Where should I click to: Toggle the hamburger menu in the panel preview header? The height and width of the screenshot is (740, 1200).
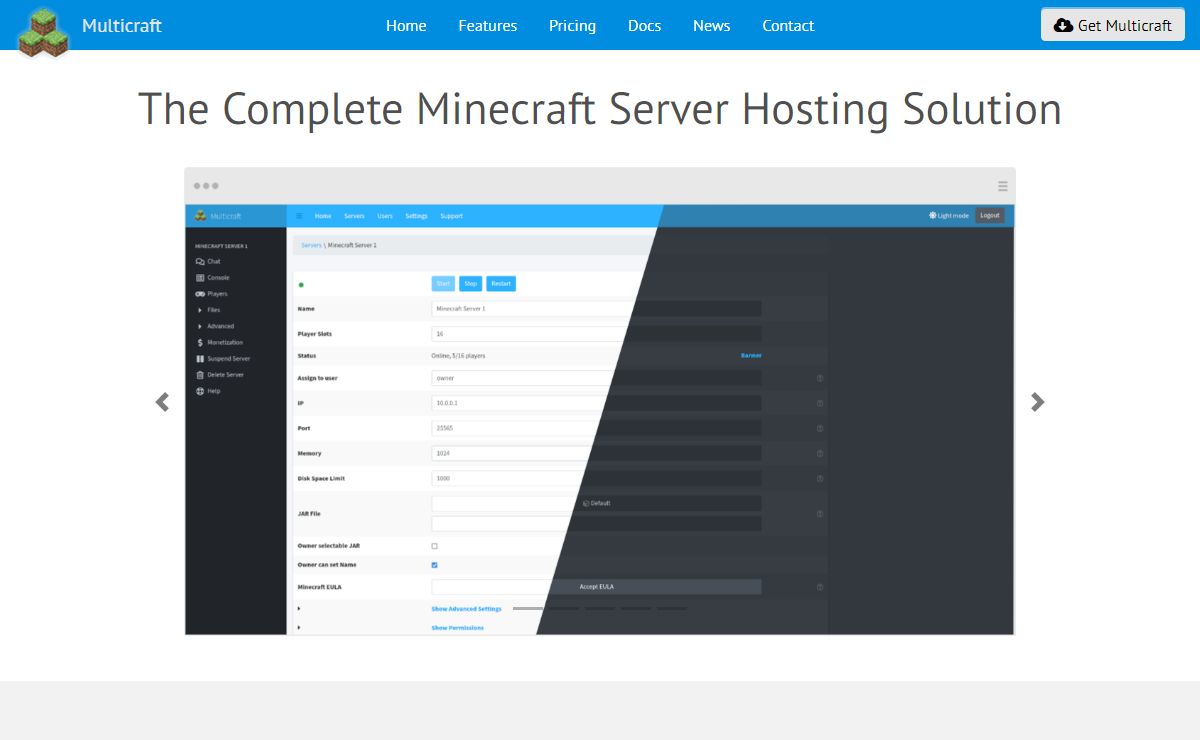click(x=299, y=216)
